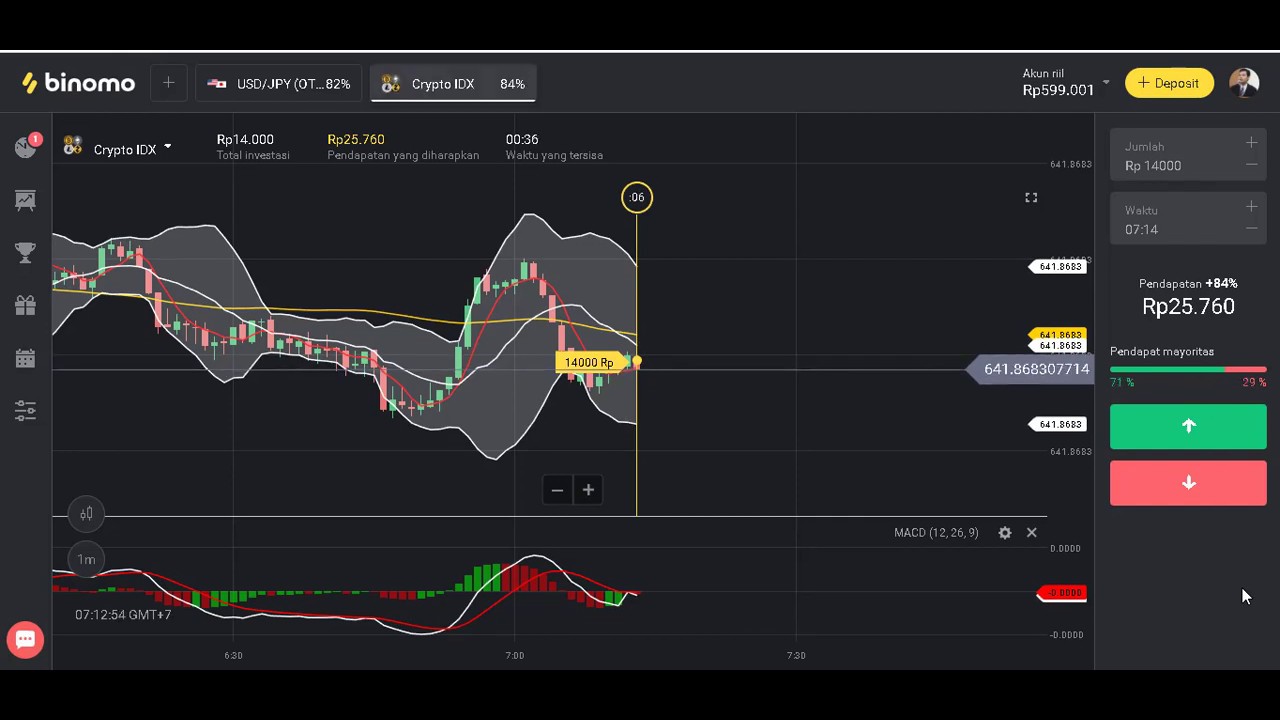
Task: Open the live chat support bubble
Action: click(25, 640)
